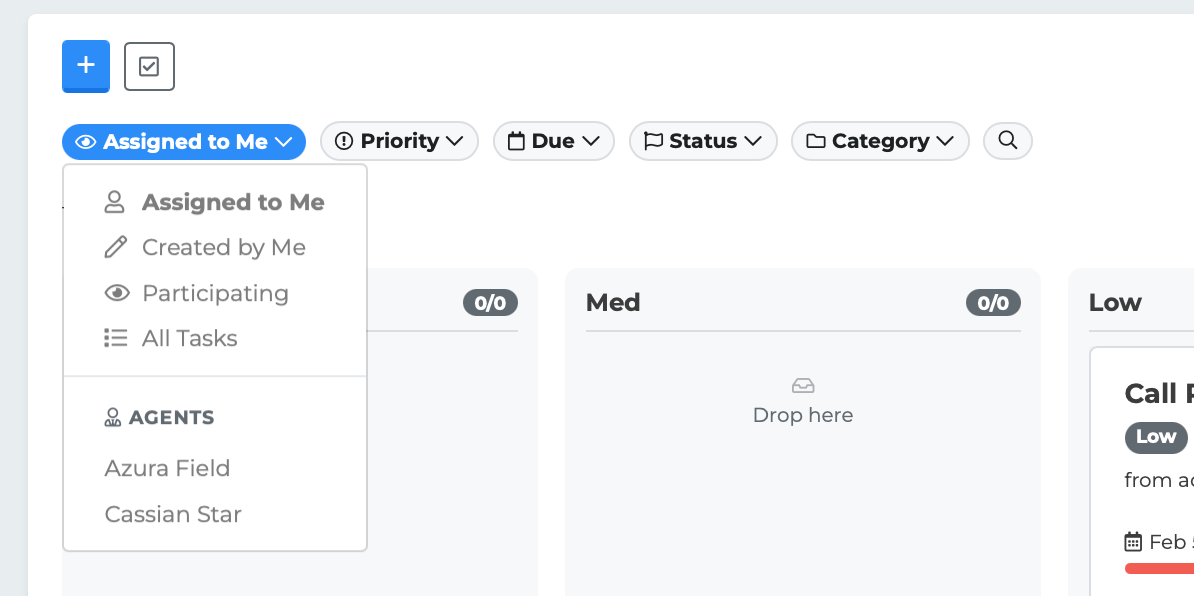Image resolution: width=1194 pixels, height=596 pixels.
Task: Open the search magnifier icon
Action: pyautogui.click(x=1008, y=141)
